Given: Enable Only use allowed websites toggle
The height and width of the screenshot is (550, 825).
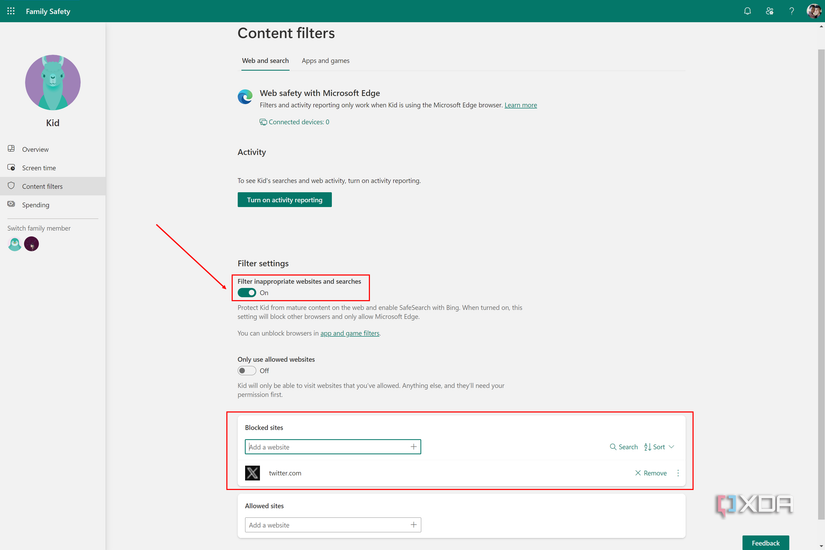Looking at the screenshot, I should pyautogui.click(x=247, y=371).
